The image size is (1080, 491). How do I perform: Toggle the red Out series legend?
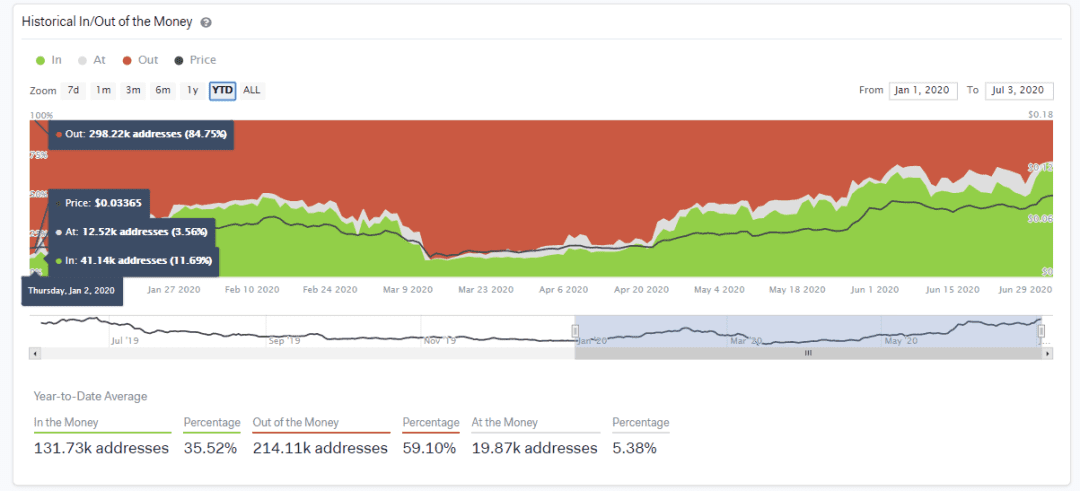tap(141, 60)
